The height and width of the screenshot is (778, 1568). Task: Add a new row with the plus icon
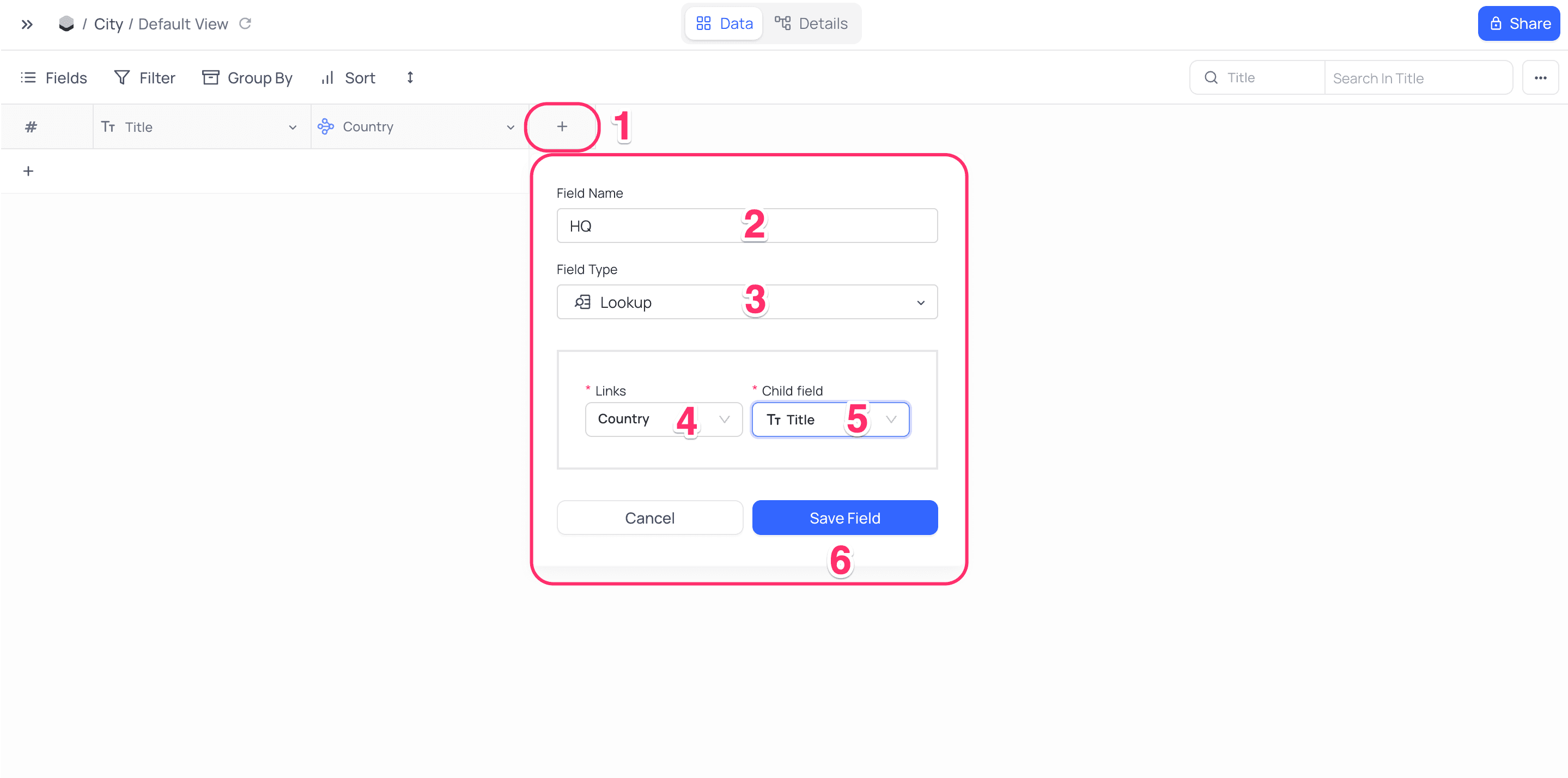[28, 171]
